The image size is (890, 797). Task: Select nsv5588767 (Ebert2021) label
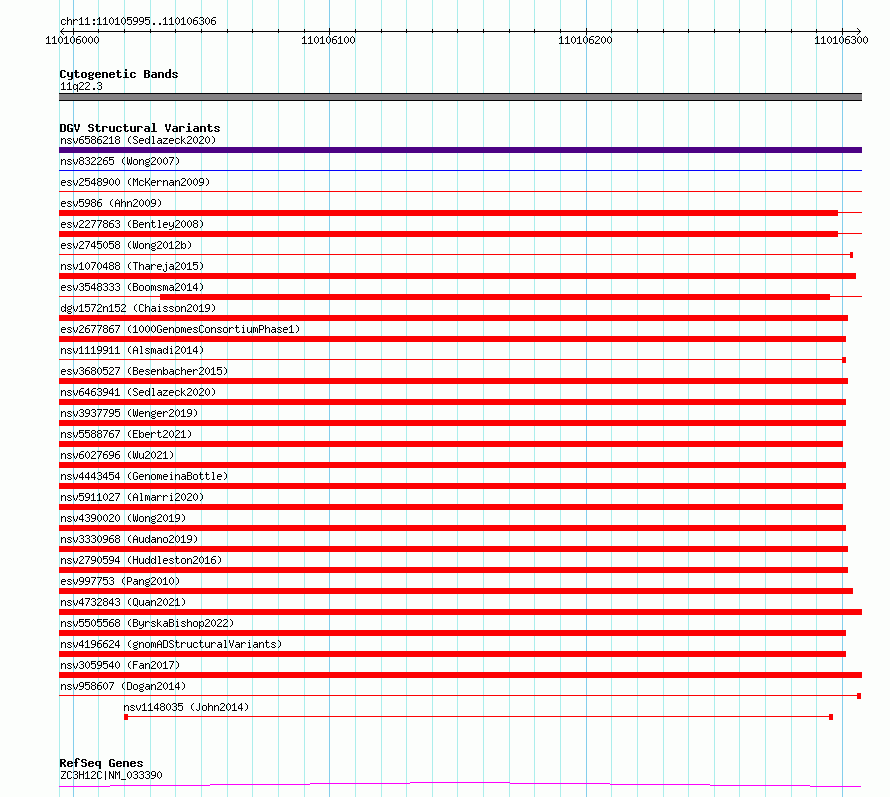pyautogui.click(x=126, y=434)
